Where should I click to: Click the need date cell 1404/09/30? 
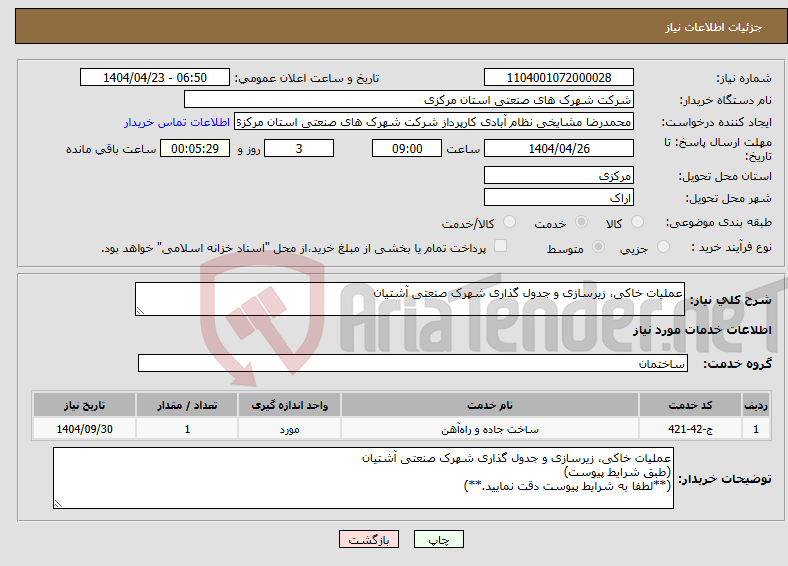coord(84,429)
